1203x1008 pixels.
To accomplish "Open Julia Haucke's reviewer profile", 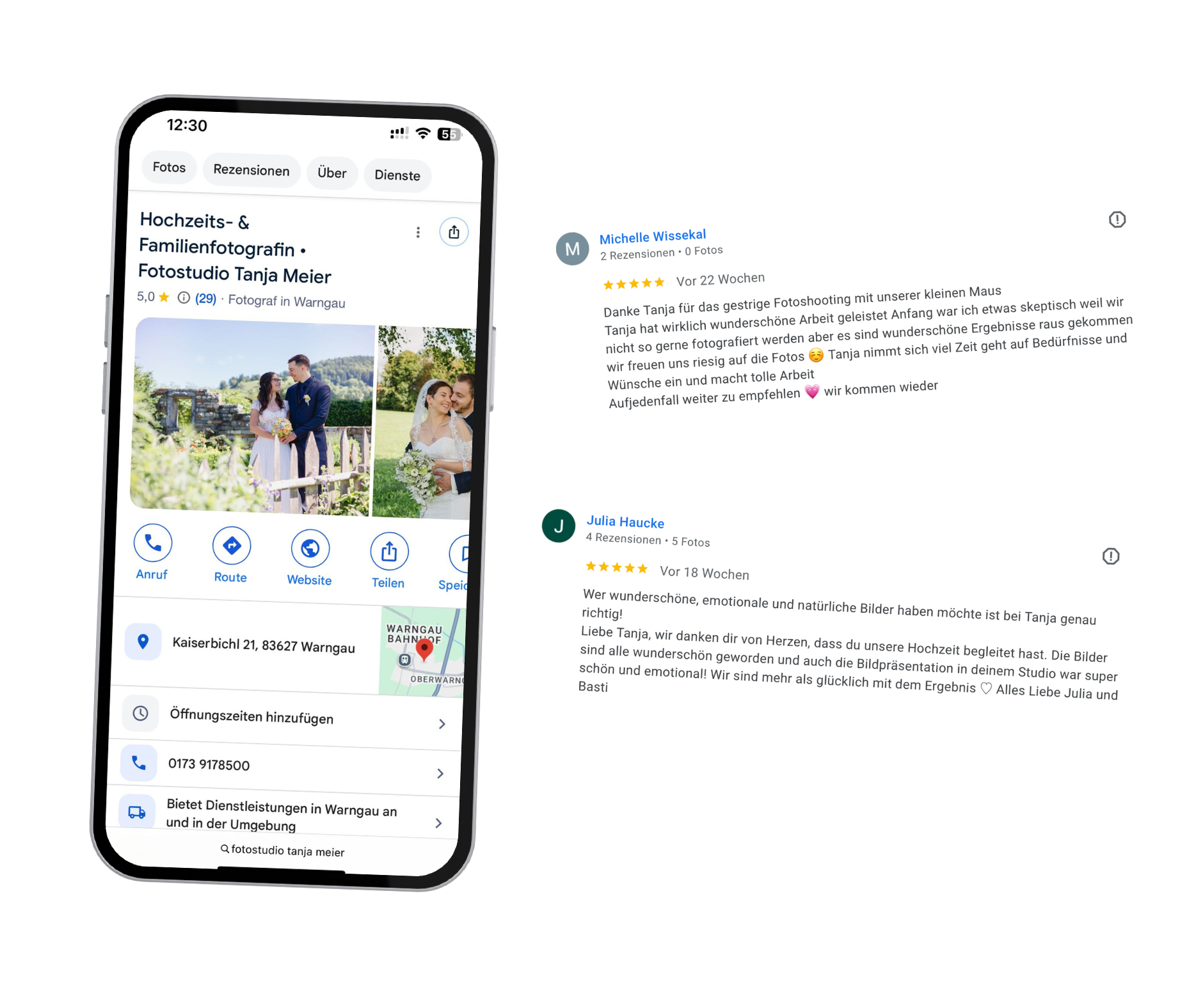I will pos(625,522).
